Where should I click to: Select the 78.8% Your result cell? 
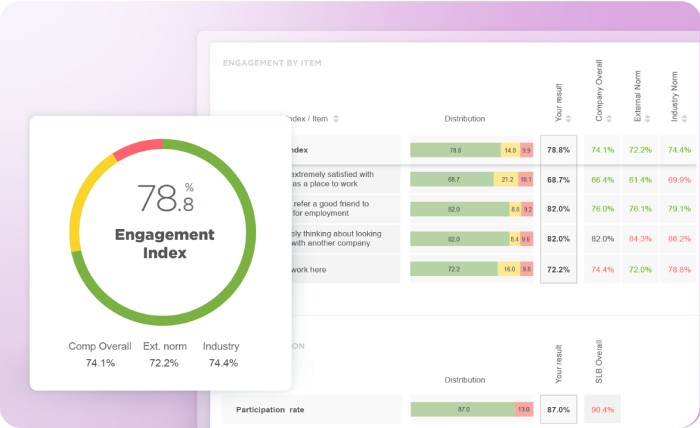tap(558, 150)
